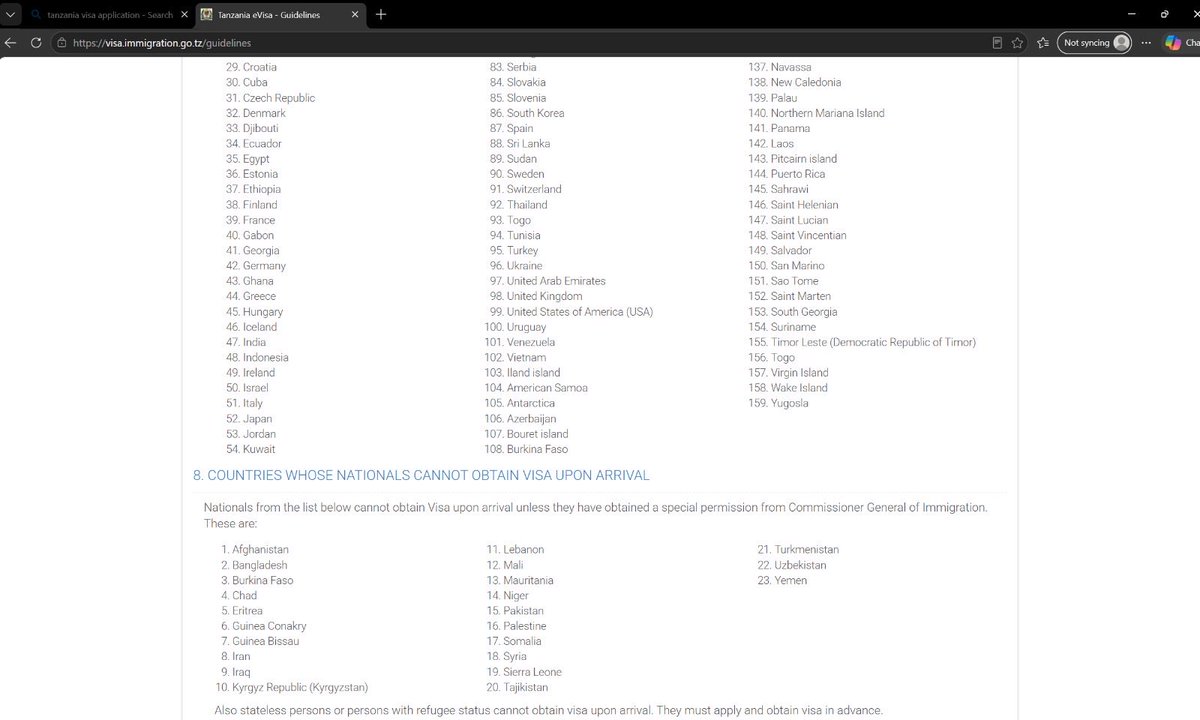Select the entry 143. Pitcairn island

[792, 159]
